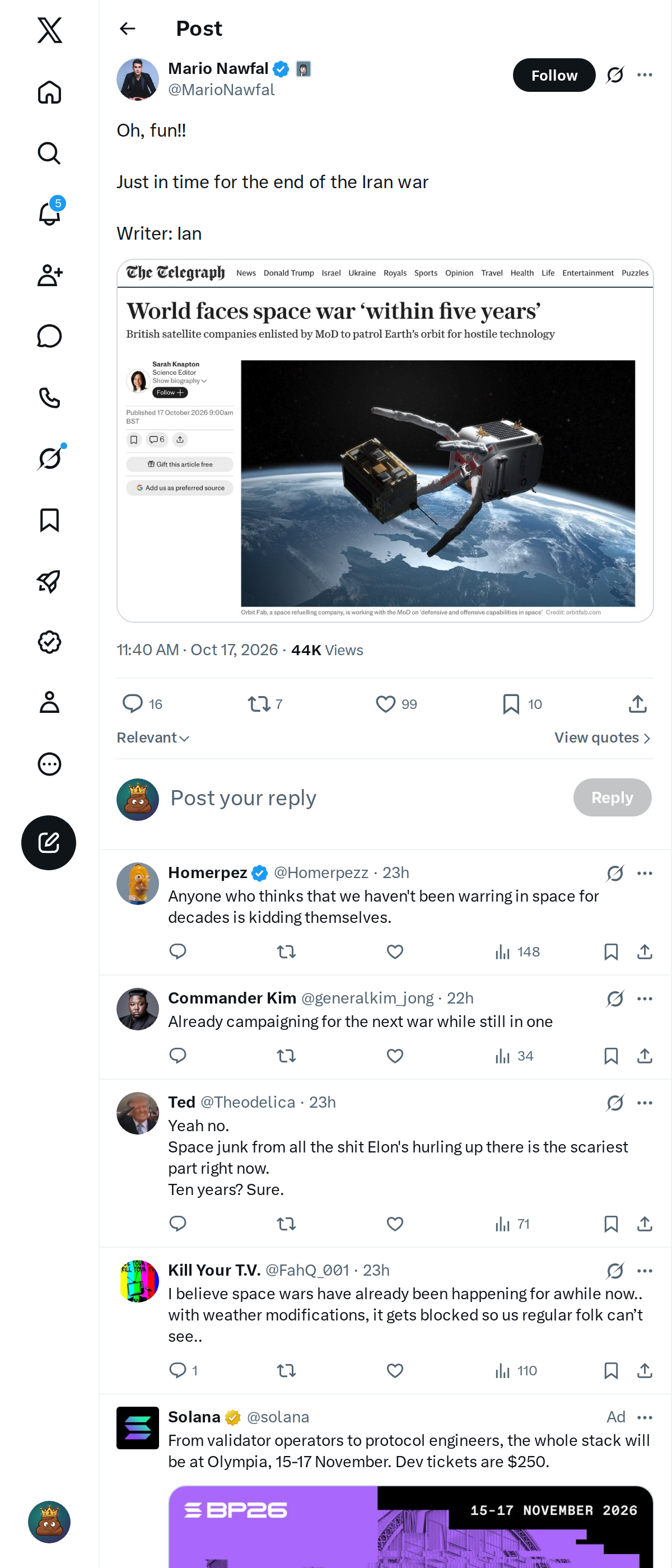Open more options on Homerpez's reply
672x1568 pixels.
pyautogui.click(x=645, y=873)
